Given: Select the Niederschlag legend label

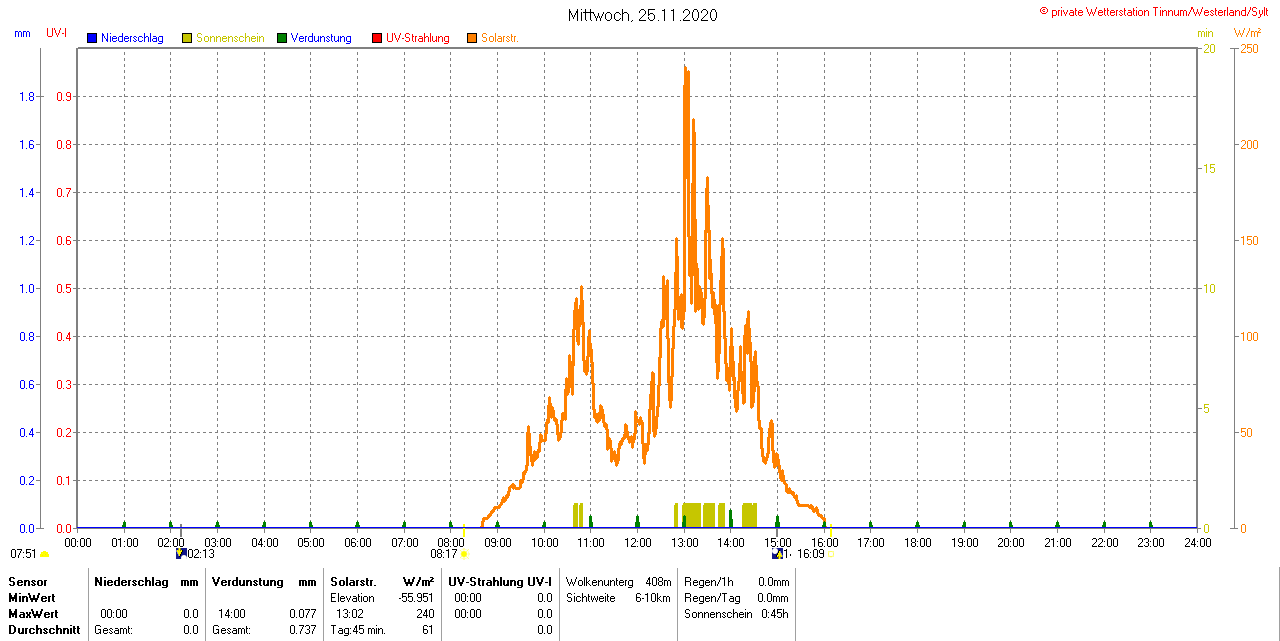Looking at the screenshot, I should [132, 38].
